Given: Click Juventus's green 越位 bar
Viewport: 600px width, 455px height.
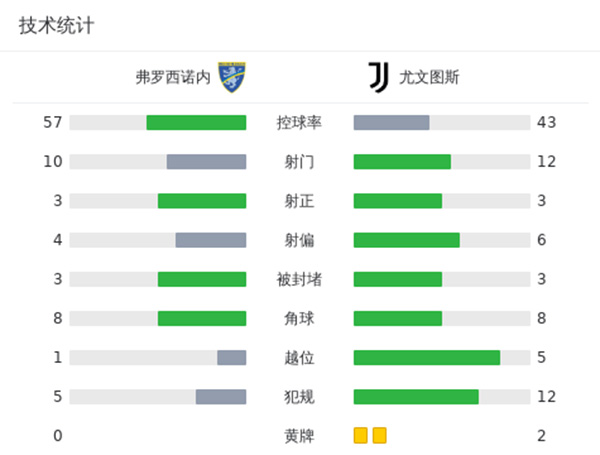Looking at the screenshot, I should click(x=427, y=357).
